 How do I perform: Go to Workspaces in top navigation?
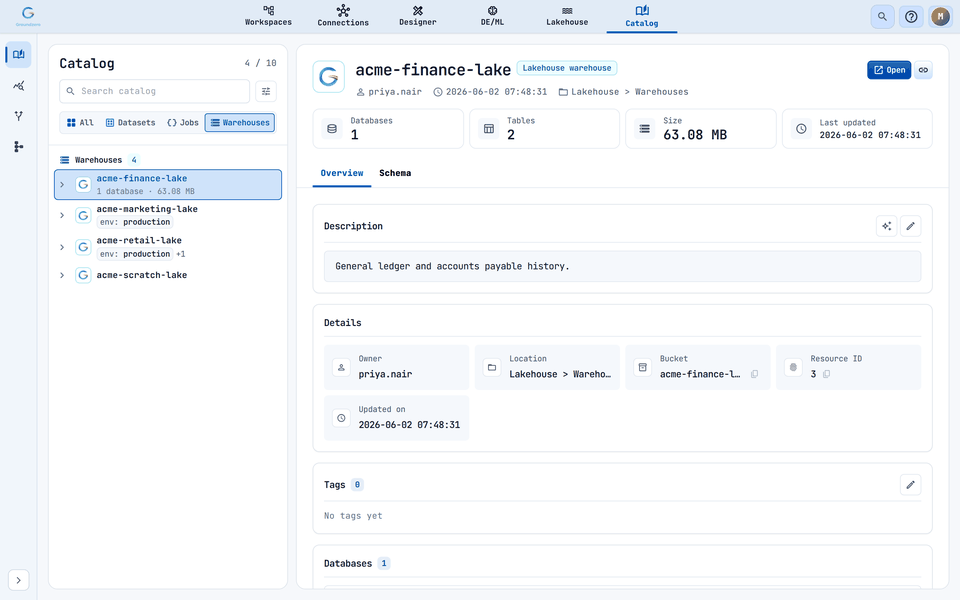pos(268,17)
